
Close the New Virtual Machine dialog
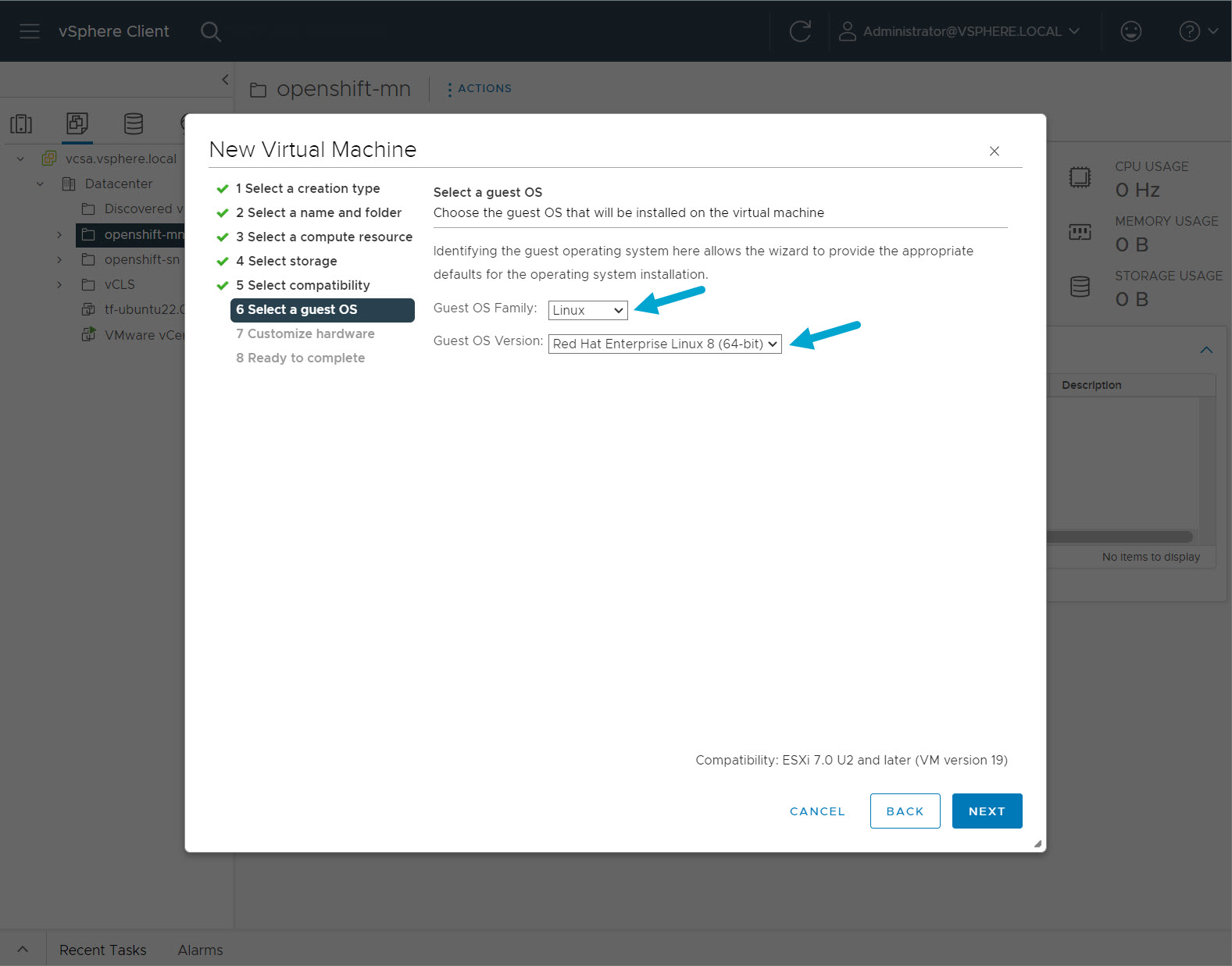click(994, 151)
